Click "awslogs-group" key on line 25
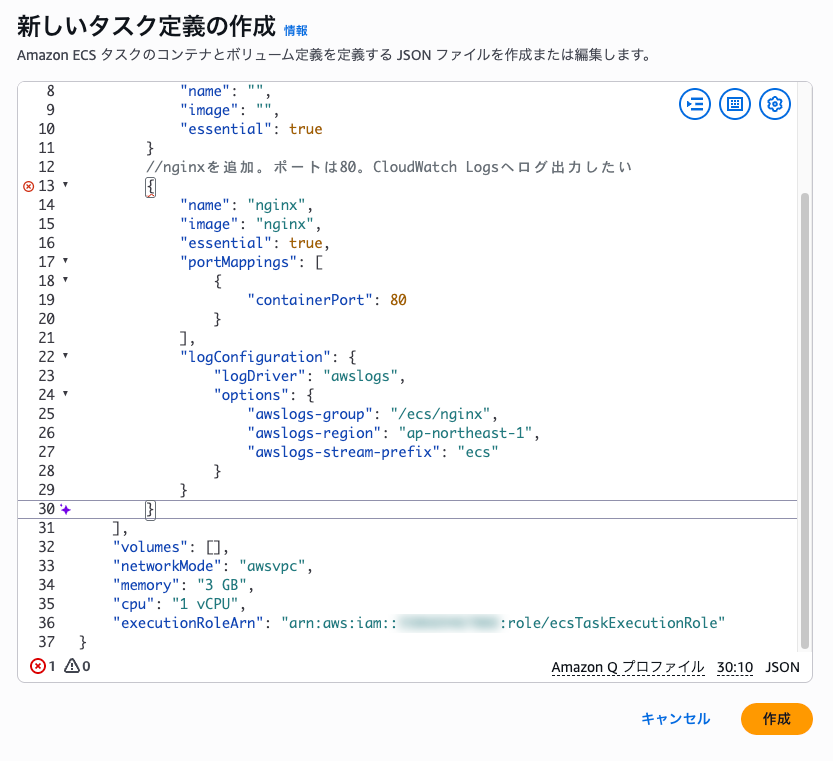Viewport: 833px width, 761px height. pos(310,414)
